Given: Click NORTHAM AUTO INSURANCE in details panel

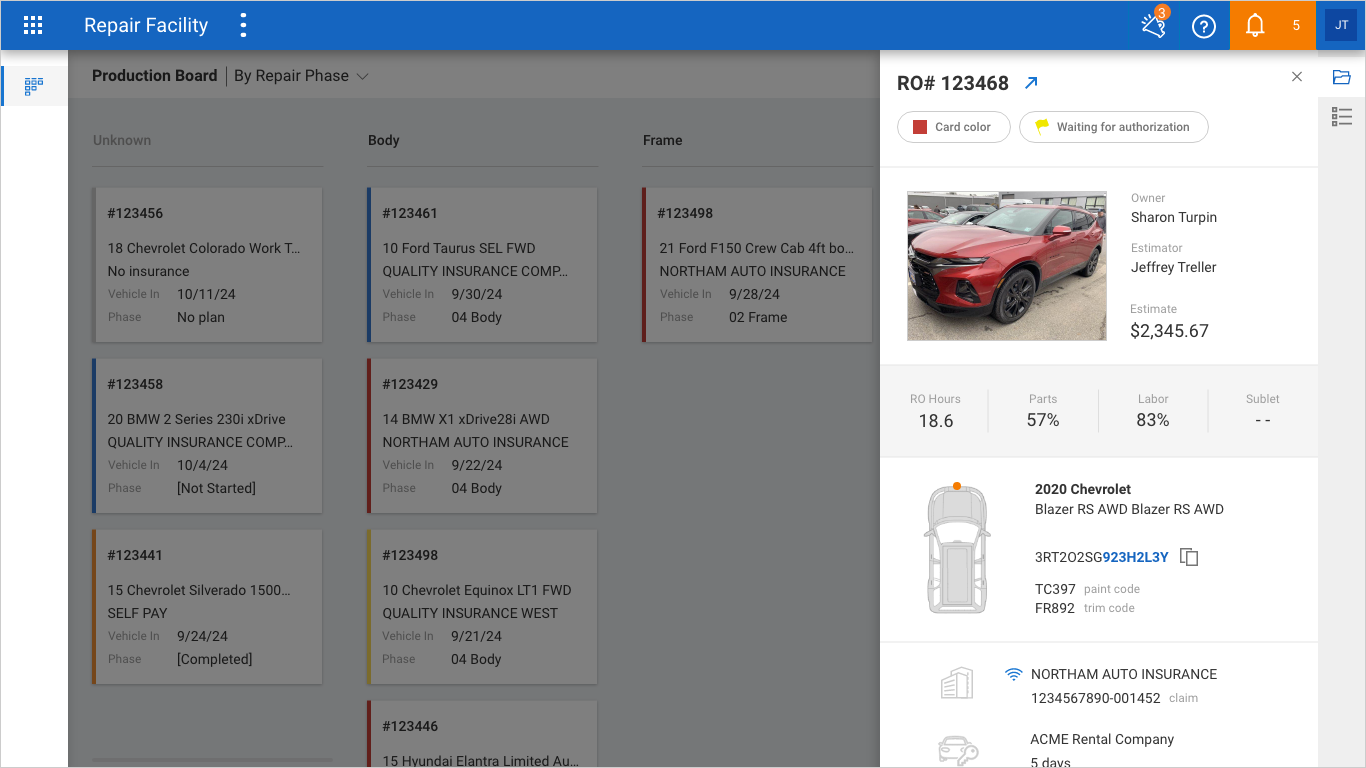Looking at the screenshot, I should [1124, 674].
